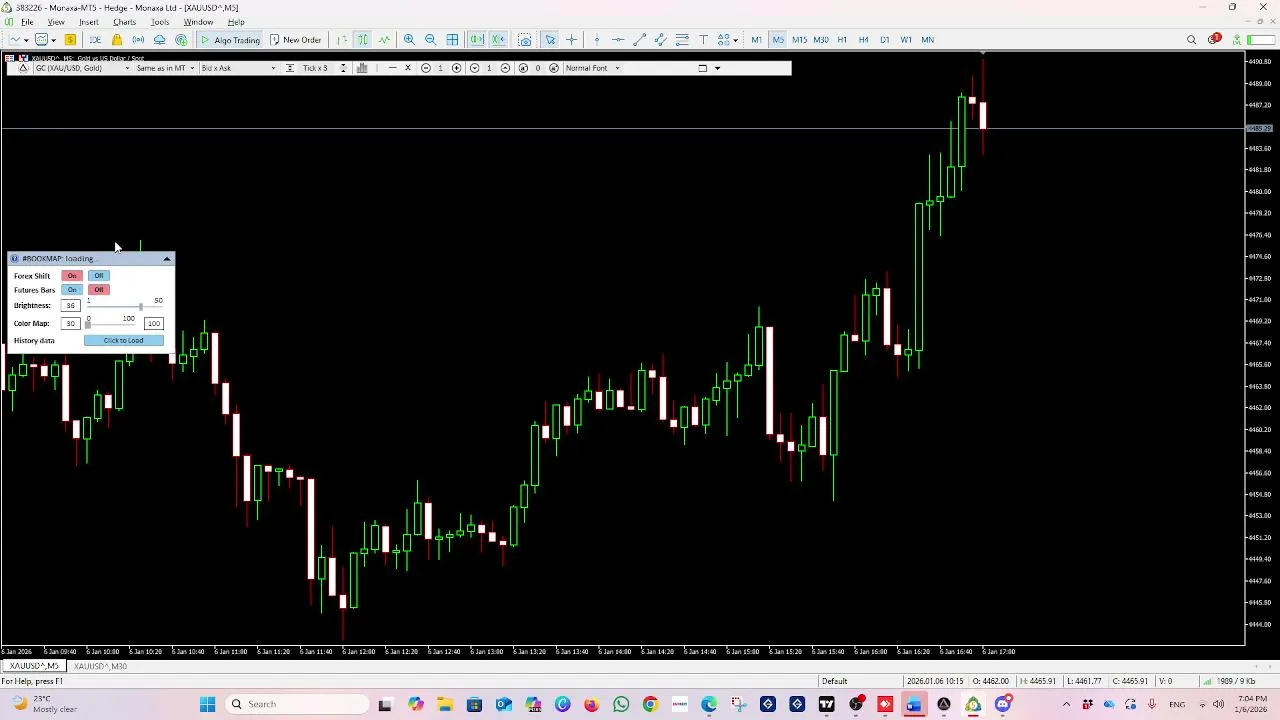Switch to line chart icon
The width and height of the screenshot is (1280, 720).
tap(384, 40)
